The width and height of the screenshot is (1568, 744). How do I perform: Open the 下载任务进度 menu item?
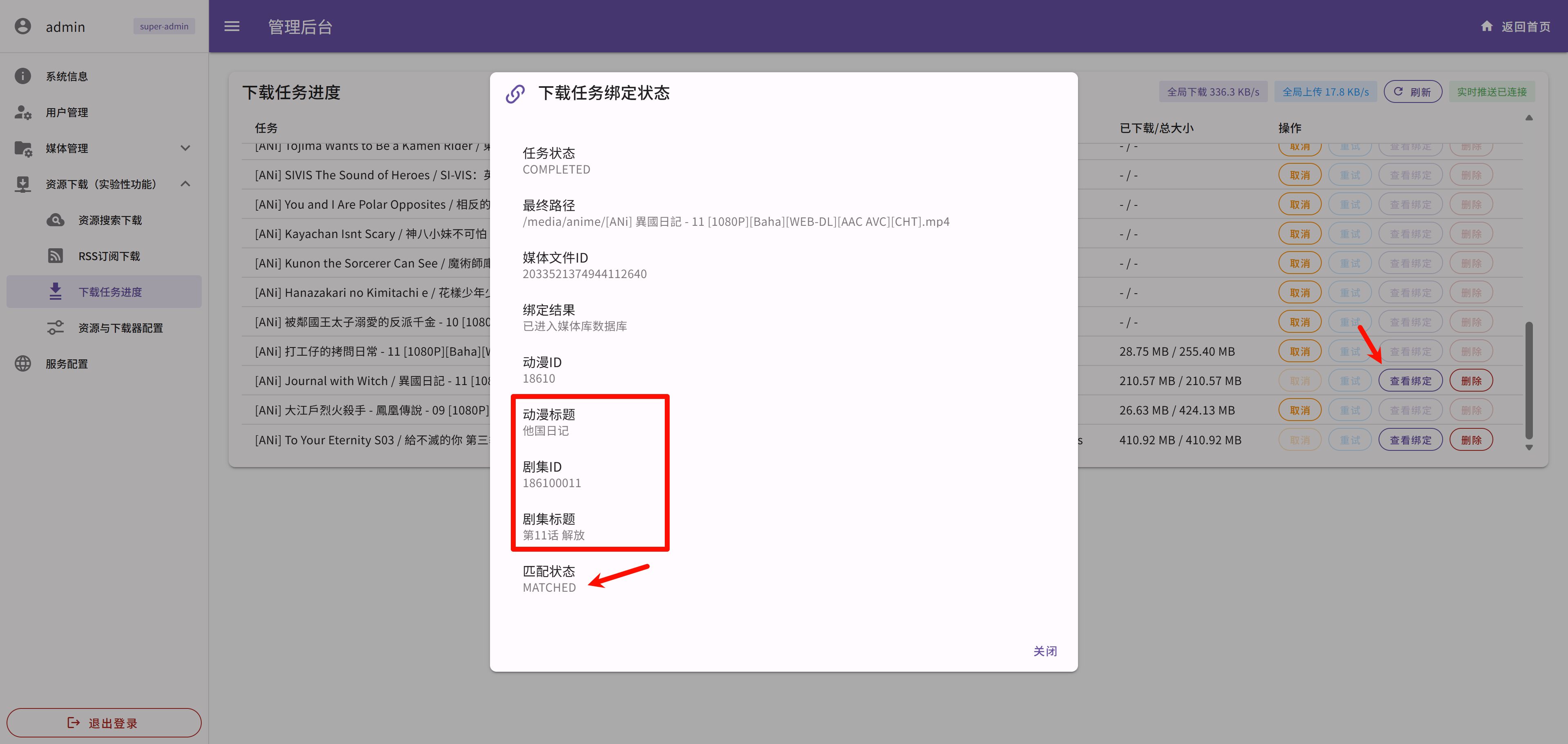click(x=109, y=292)
